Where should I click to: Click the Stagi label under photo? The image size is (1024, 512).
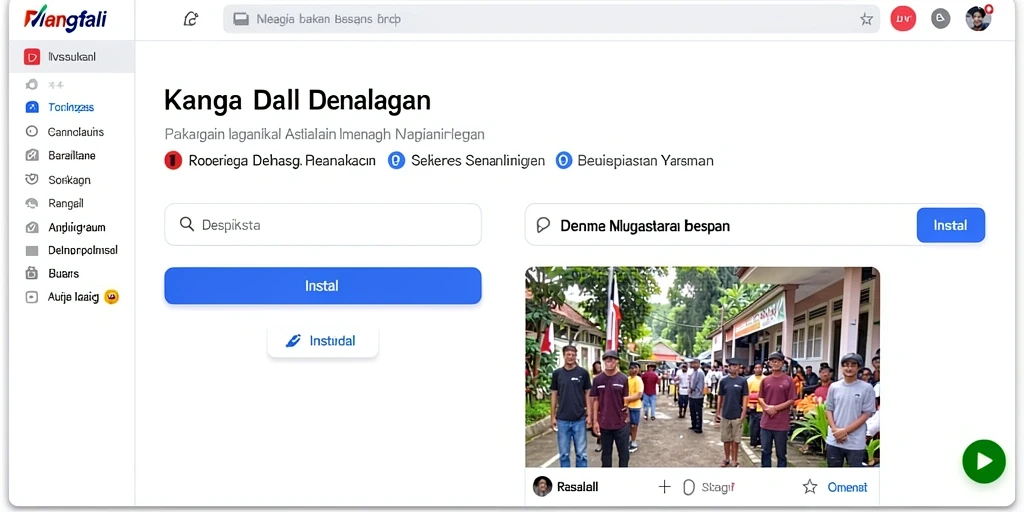click(718, 487)
